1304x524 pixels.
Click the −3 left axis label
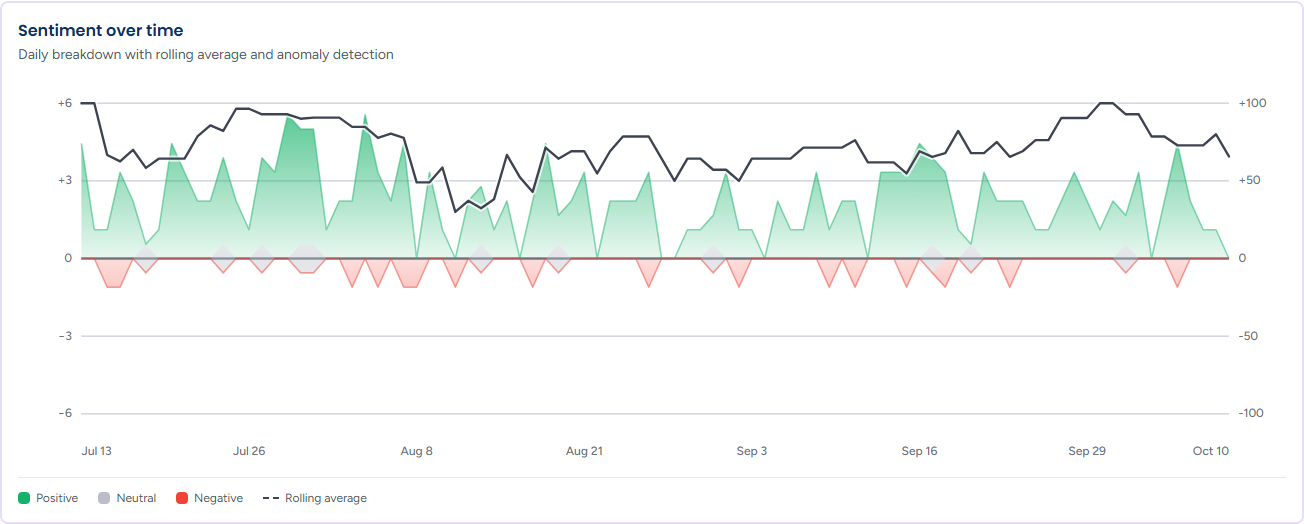pos(64,336)
